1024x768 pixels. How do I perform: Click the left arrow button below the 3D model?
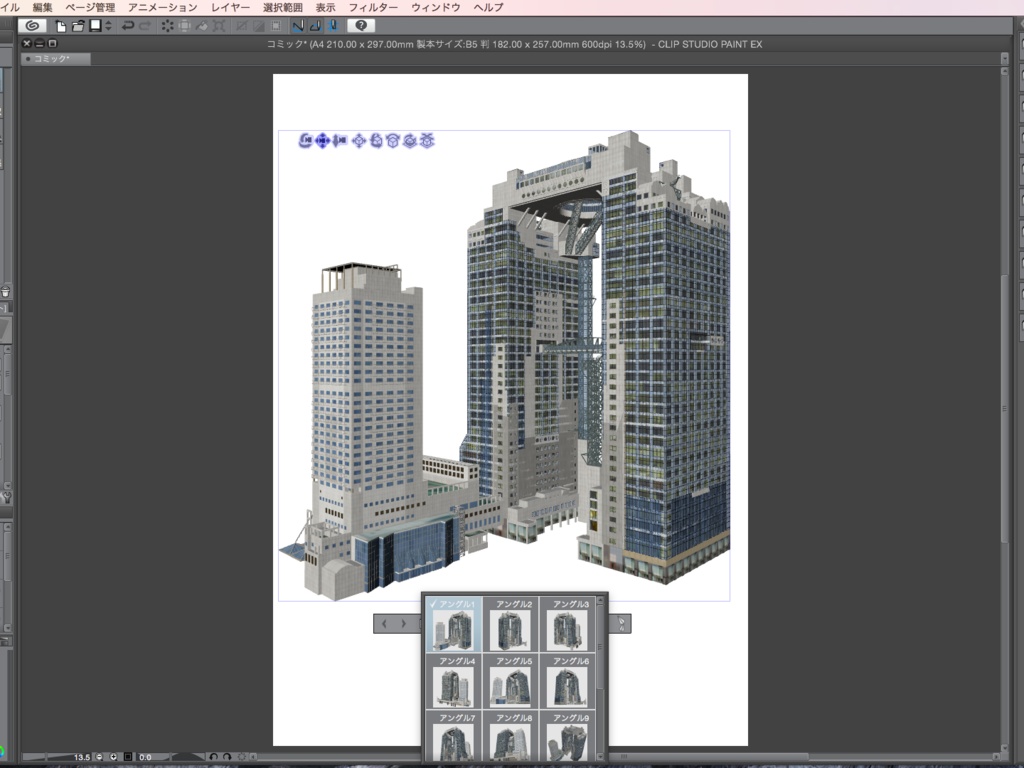(383, 623)
